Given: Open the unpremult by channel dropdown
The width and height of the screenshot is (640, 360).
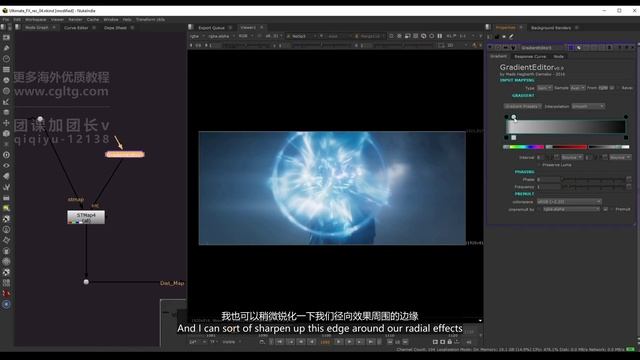Looking at the screenshot, I should coord(571,209).
